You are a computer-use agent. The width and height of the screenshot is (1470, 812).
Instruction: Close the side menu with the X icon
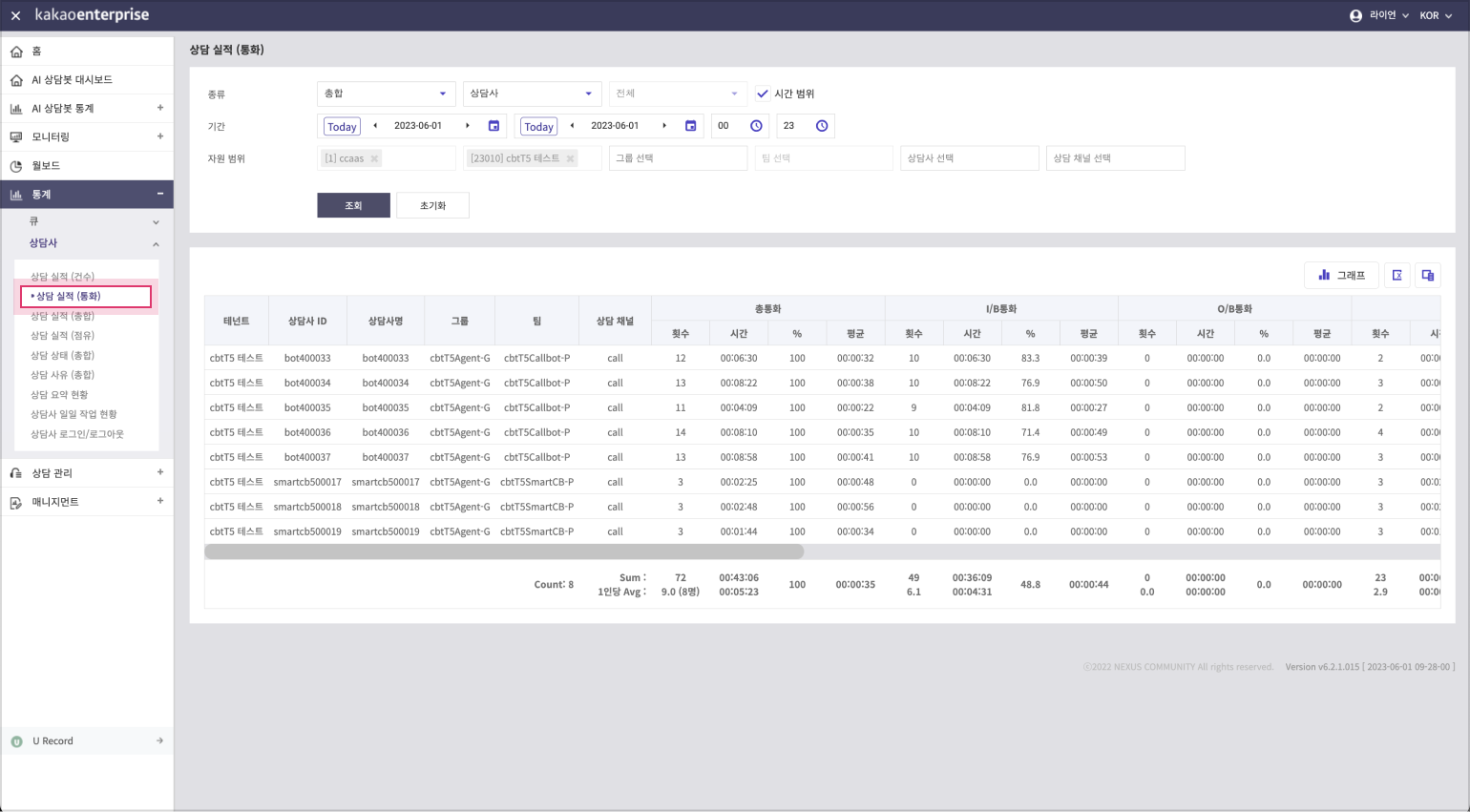pyautogui.click(x=15, y=15)
